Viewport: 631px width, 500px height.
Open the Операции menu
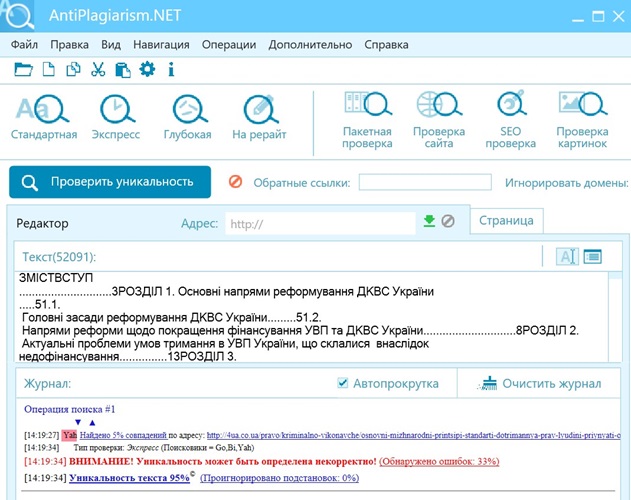click(x=229, y=44)
